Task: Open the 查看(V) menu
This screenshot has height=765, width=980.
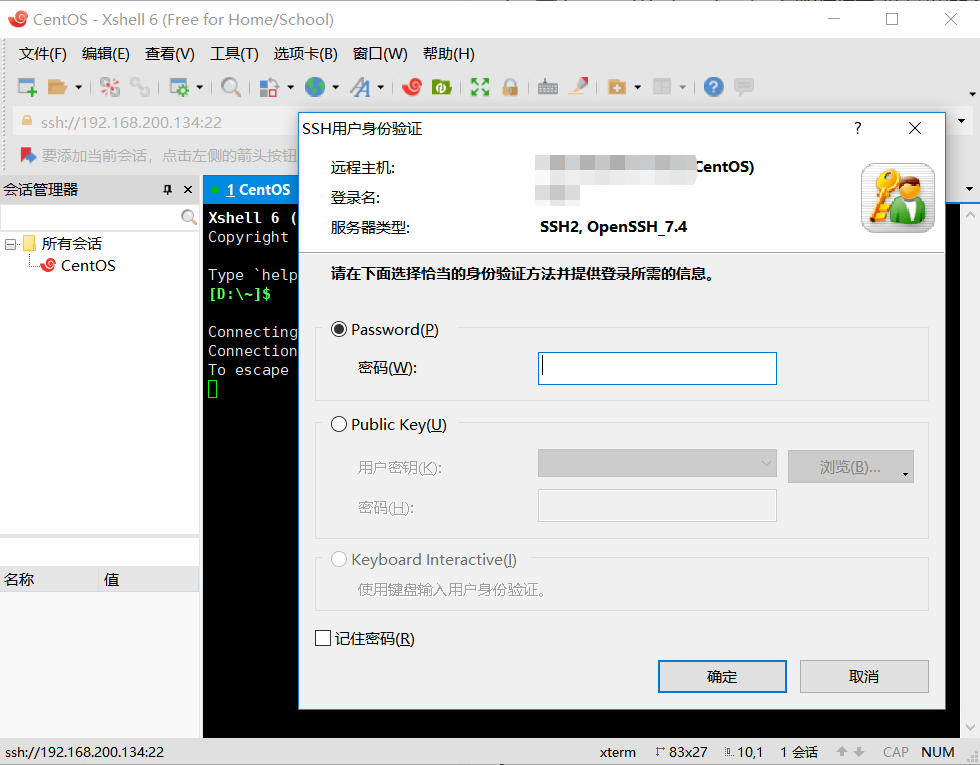Action: coord(169,54)
